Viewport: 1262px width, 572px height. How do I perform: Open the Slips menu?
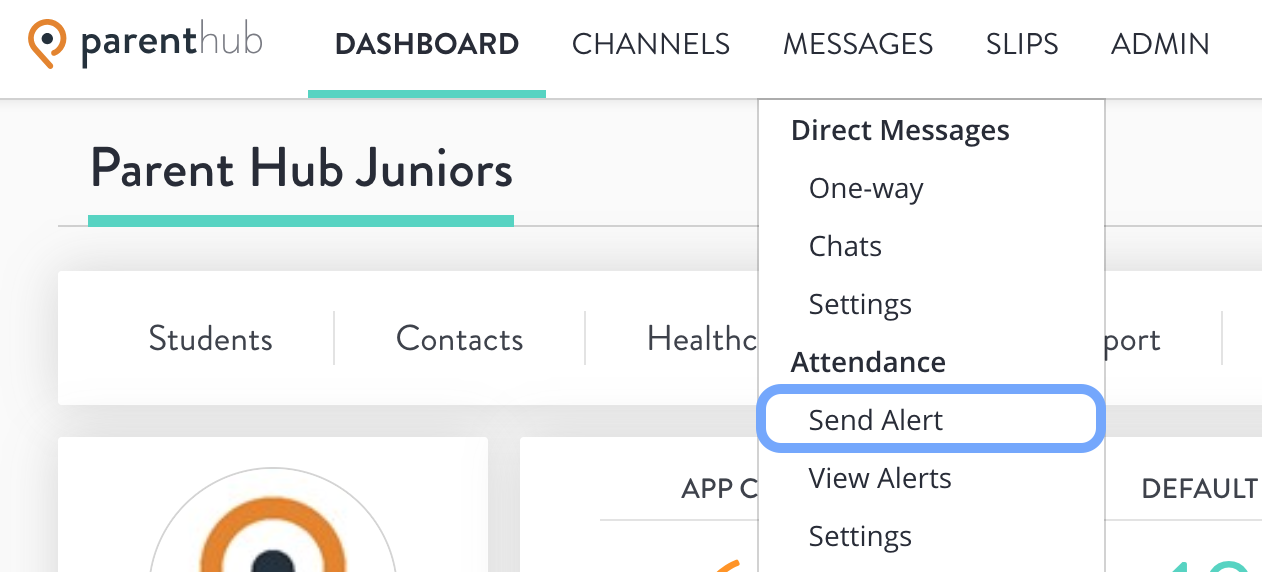pyautogui.click(x=1022, y=44)
